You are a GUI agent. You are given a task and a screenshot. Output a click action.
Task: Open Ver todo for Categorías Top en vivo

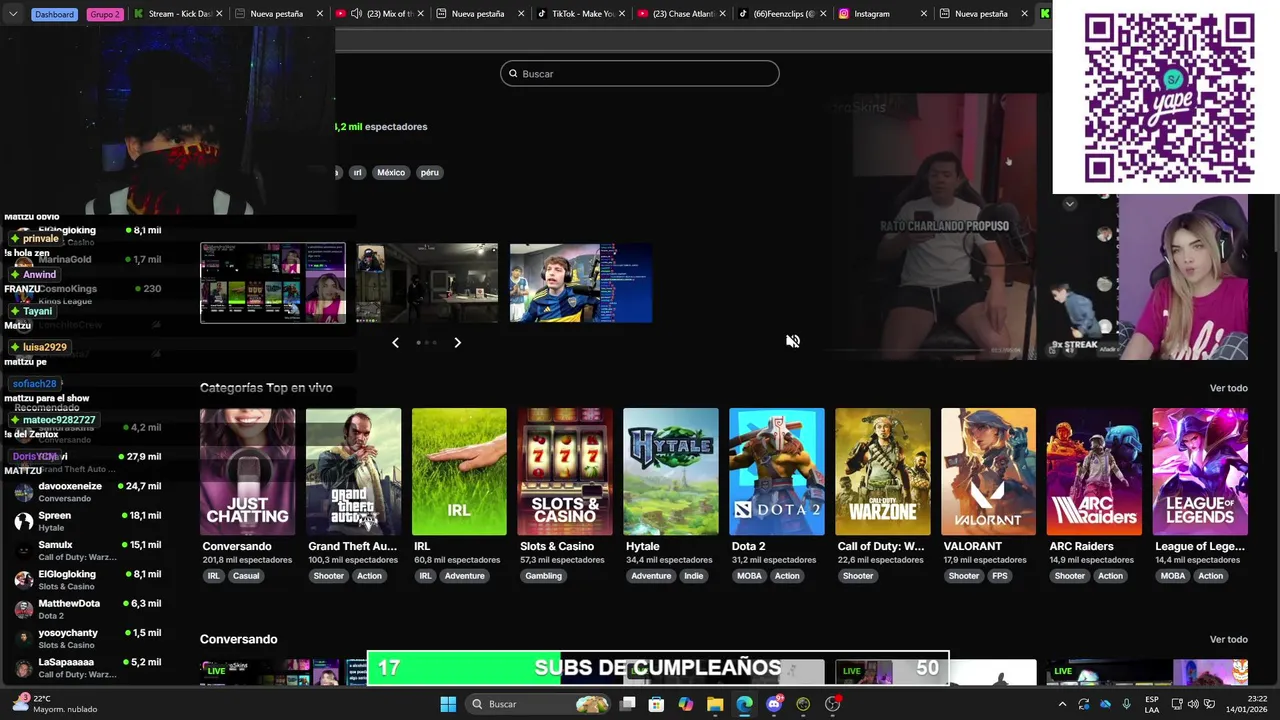coord(1228,388)
